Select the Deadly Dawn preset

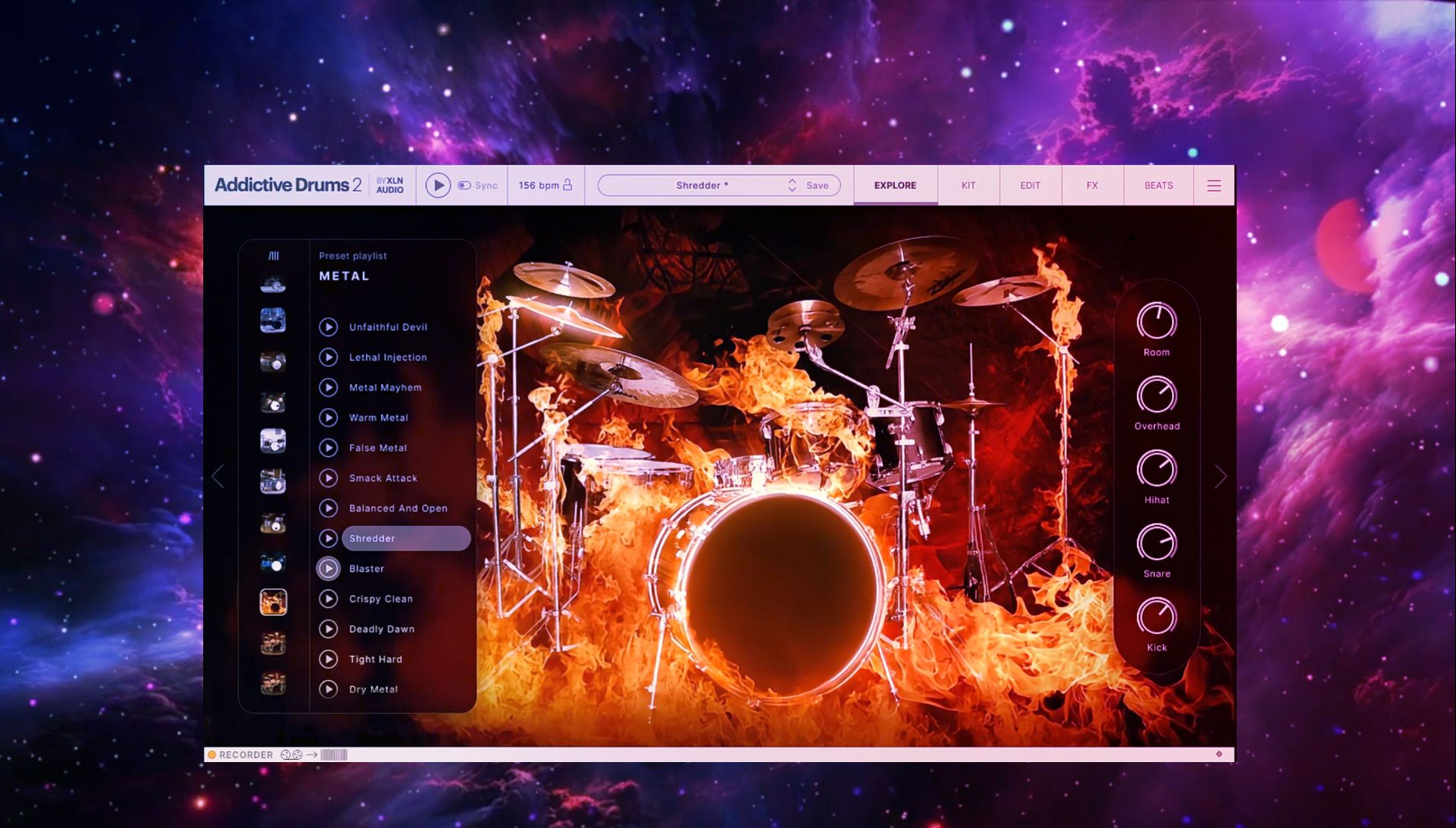pyautogui.click(x=381, y=629)
